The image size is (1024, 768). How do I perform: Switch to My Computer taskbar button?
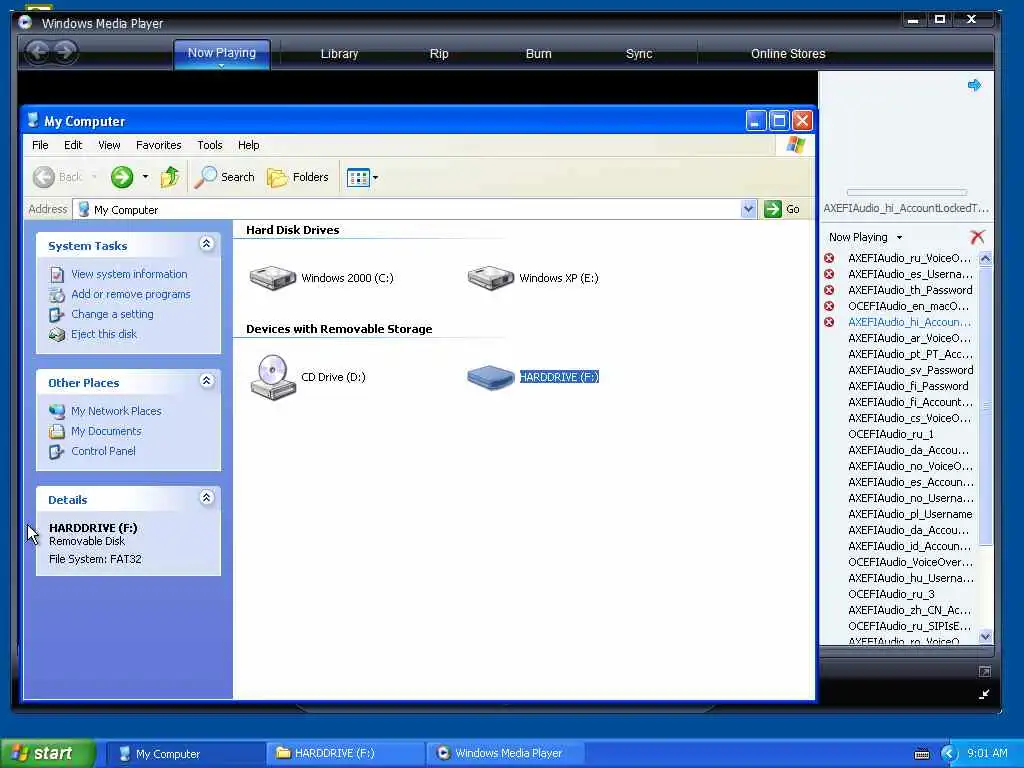pyautogui.click(x=185, y=754)
